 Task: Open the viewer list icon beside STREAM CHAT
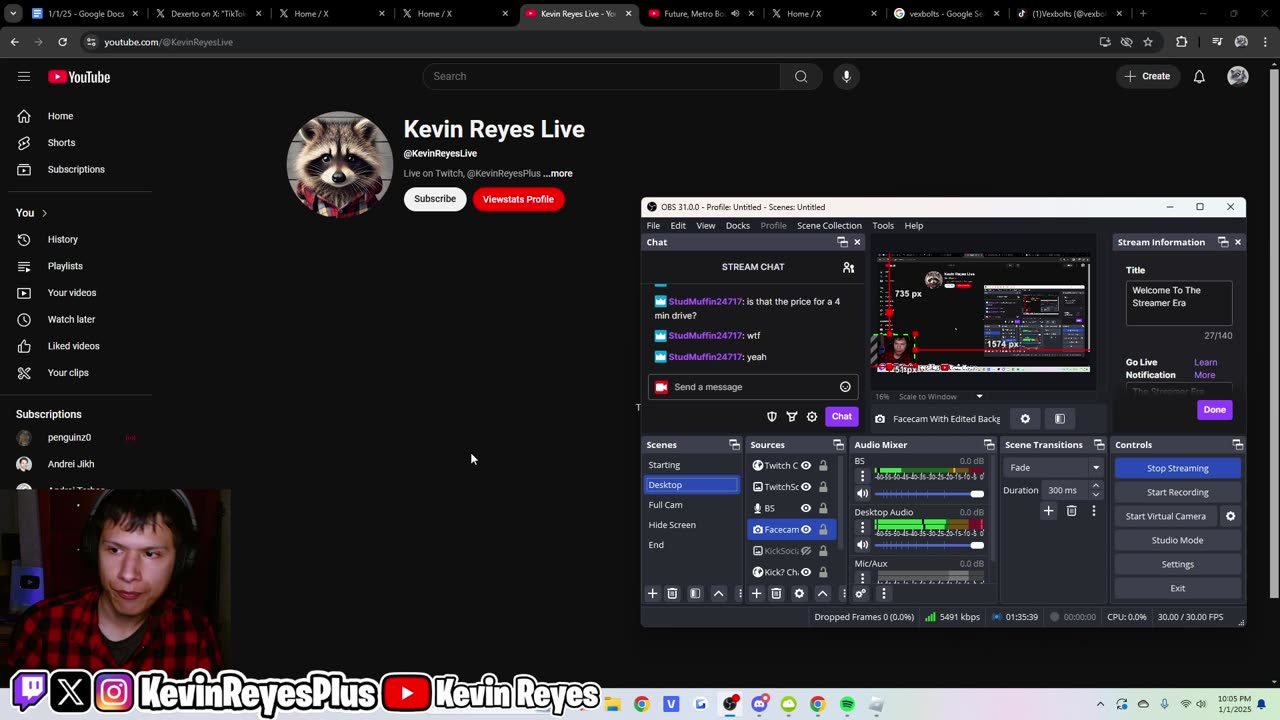click(x=848, y=267)
